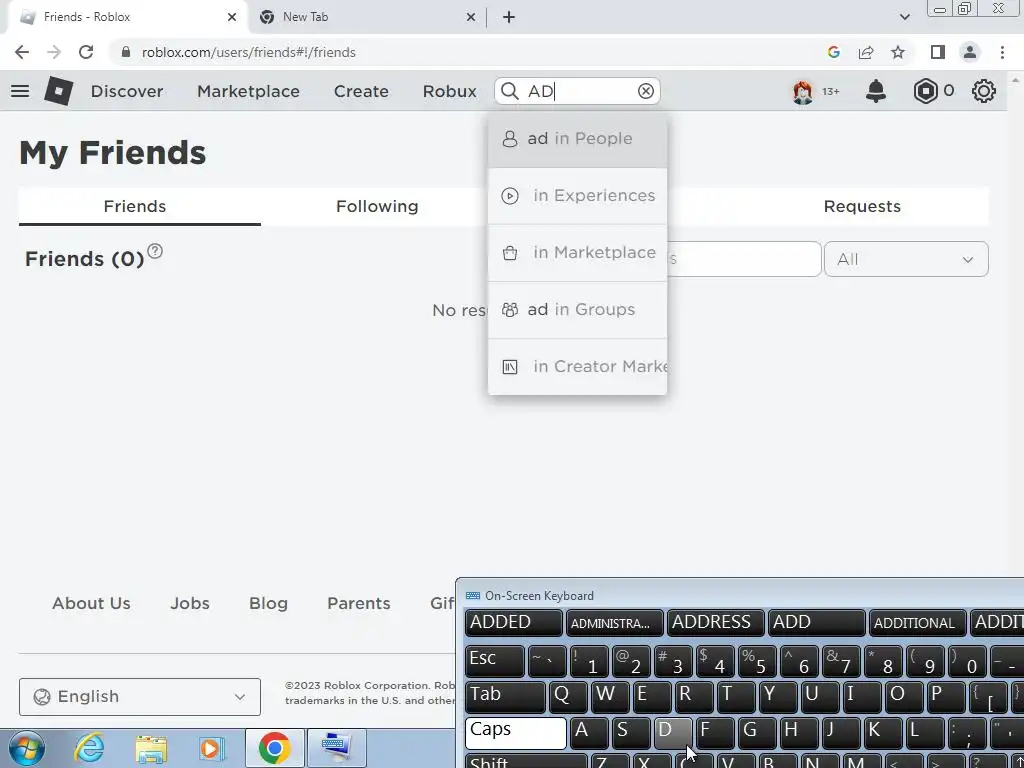Open Discover in the nav bar

(x=127, y=91)
